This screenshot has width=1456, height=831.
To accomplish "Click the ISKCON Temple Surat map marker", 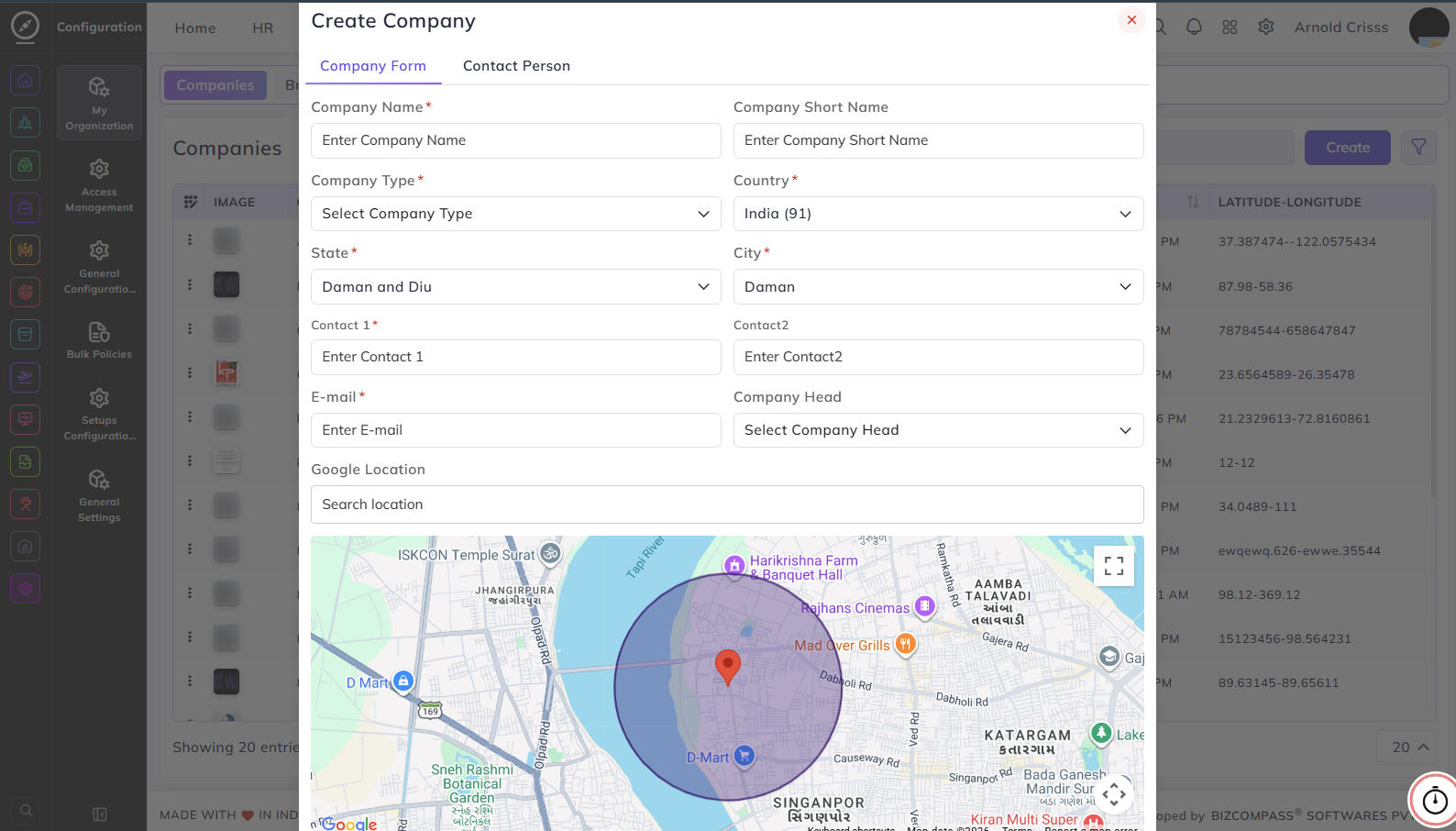I will (x=550, y=553).
